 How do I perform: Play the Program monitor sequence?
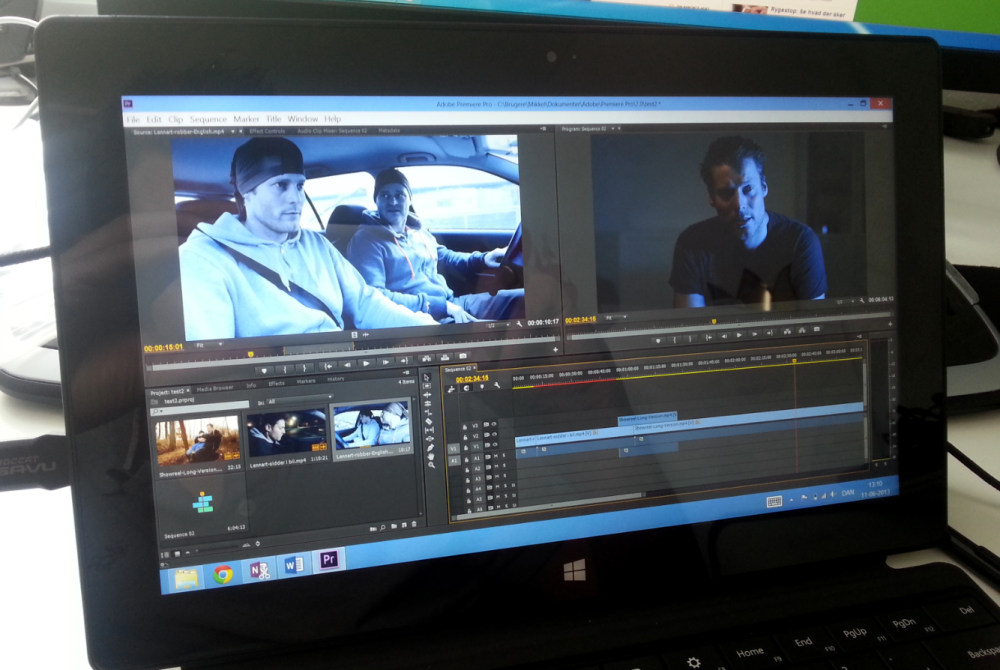(739, 335)
